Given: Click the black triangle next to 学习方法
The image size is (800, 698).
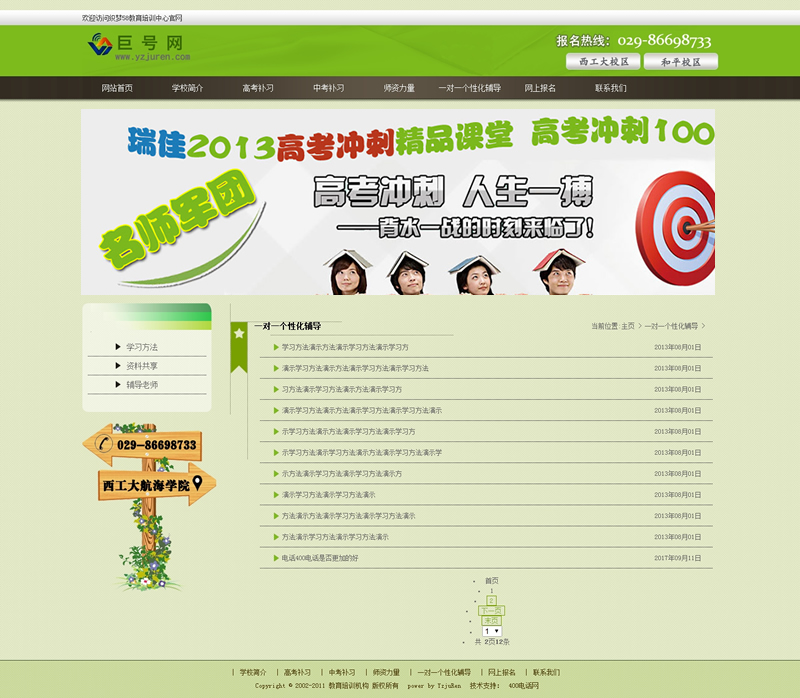Looking at the screenshot, I should [x=118, y=347].
